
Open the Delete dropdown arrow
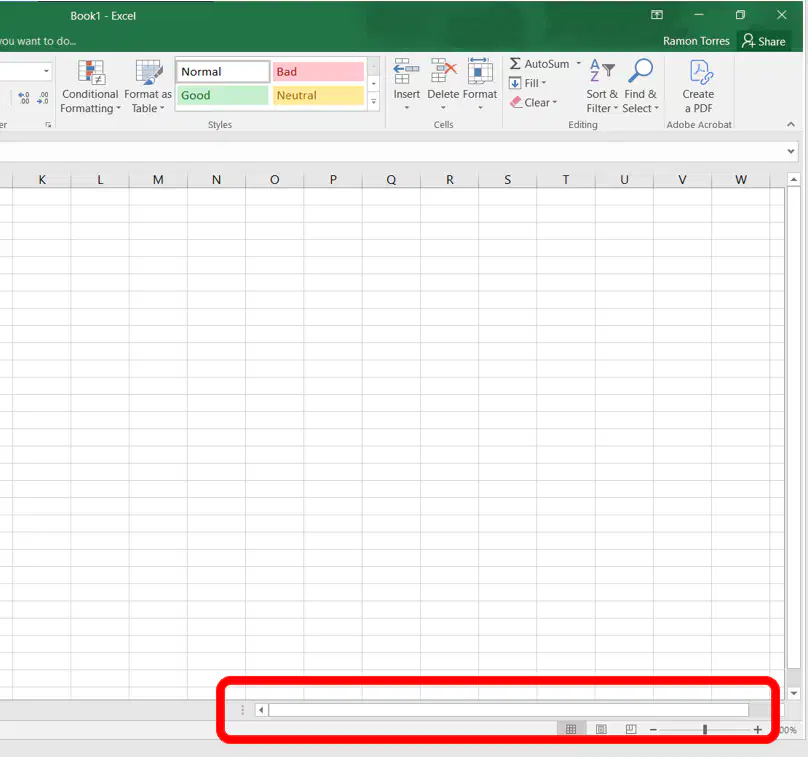[443, 108]
